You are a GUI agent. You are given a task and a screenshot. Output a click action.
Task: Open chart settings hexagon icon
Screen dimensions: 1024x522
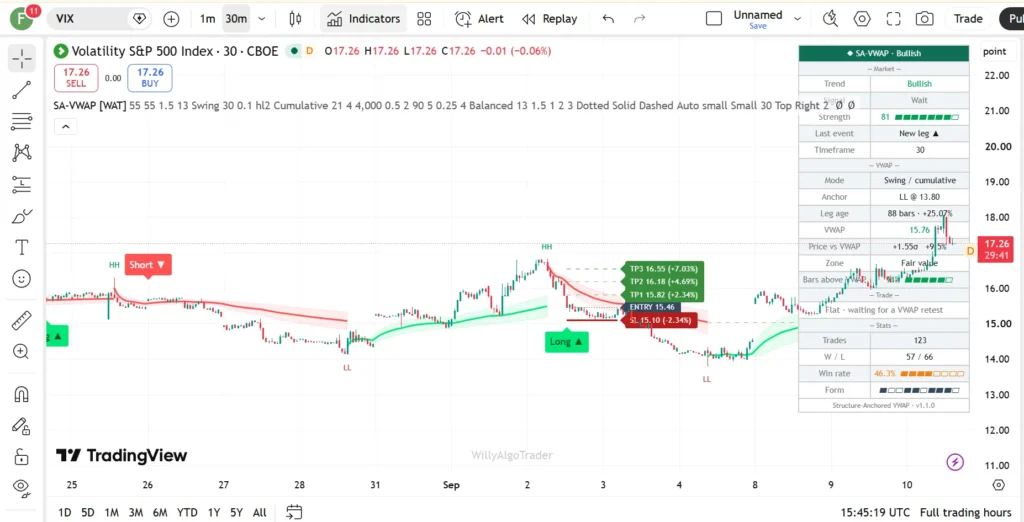point(862,19)
